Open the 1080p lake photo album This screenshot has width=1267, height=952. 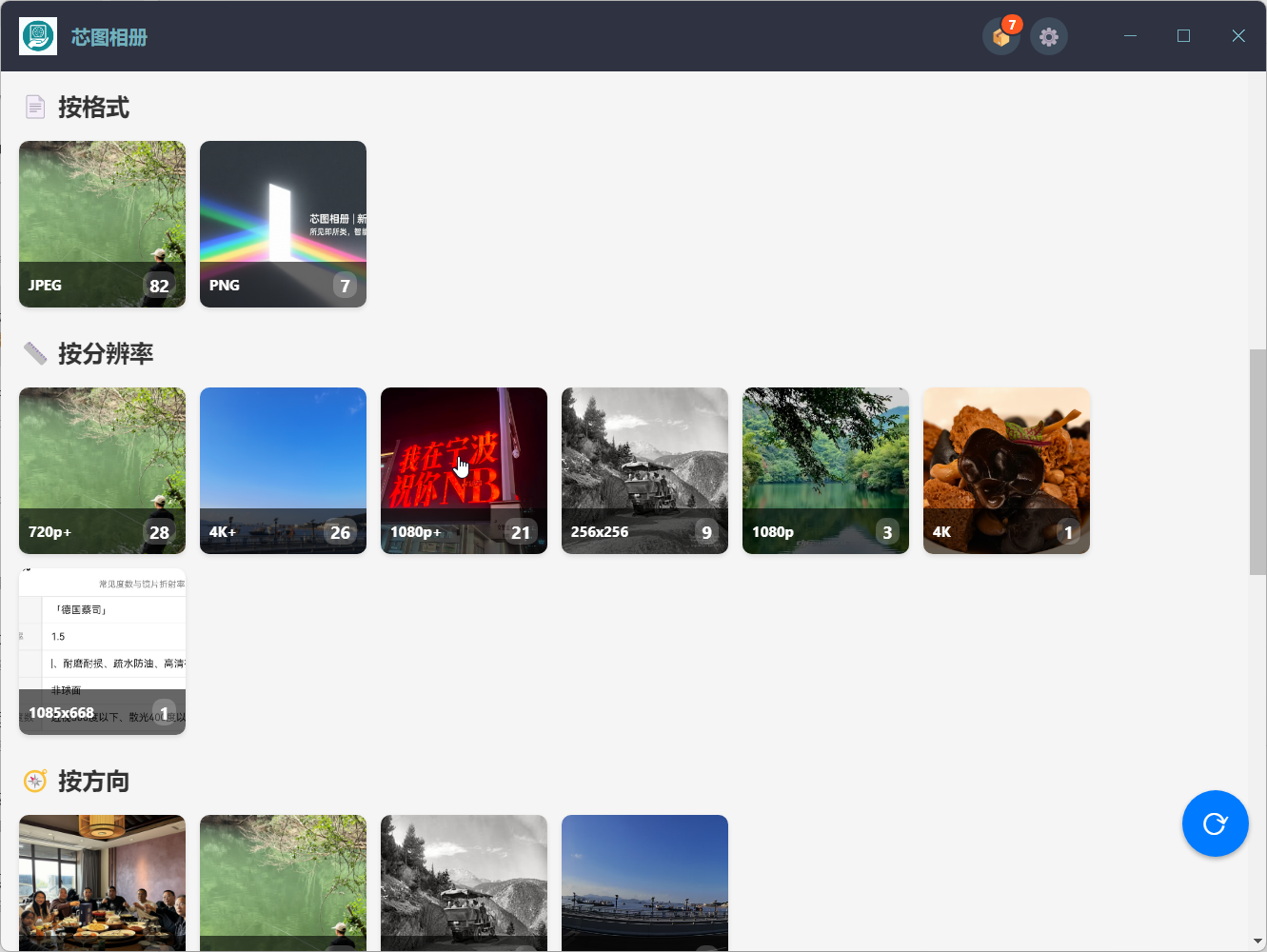click(x=825, y=470)
